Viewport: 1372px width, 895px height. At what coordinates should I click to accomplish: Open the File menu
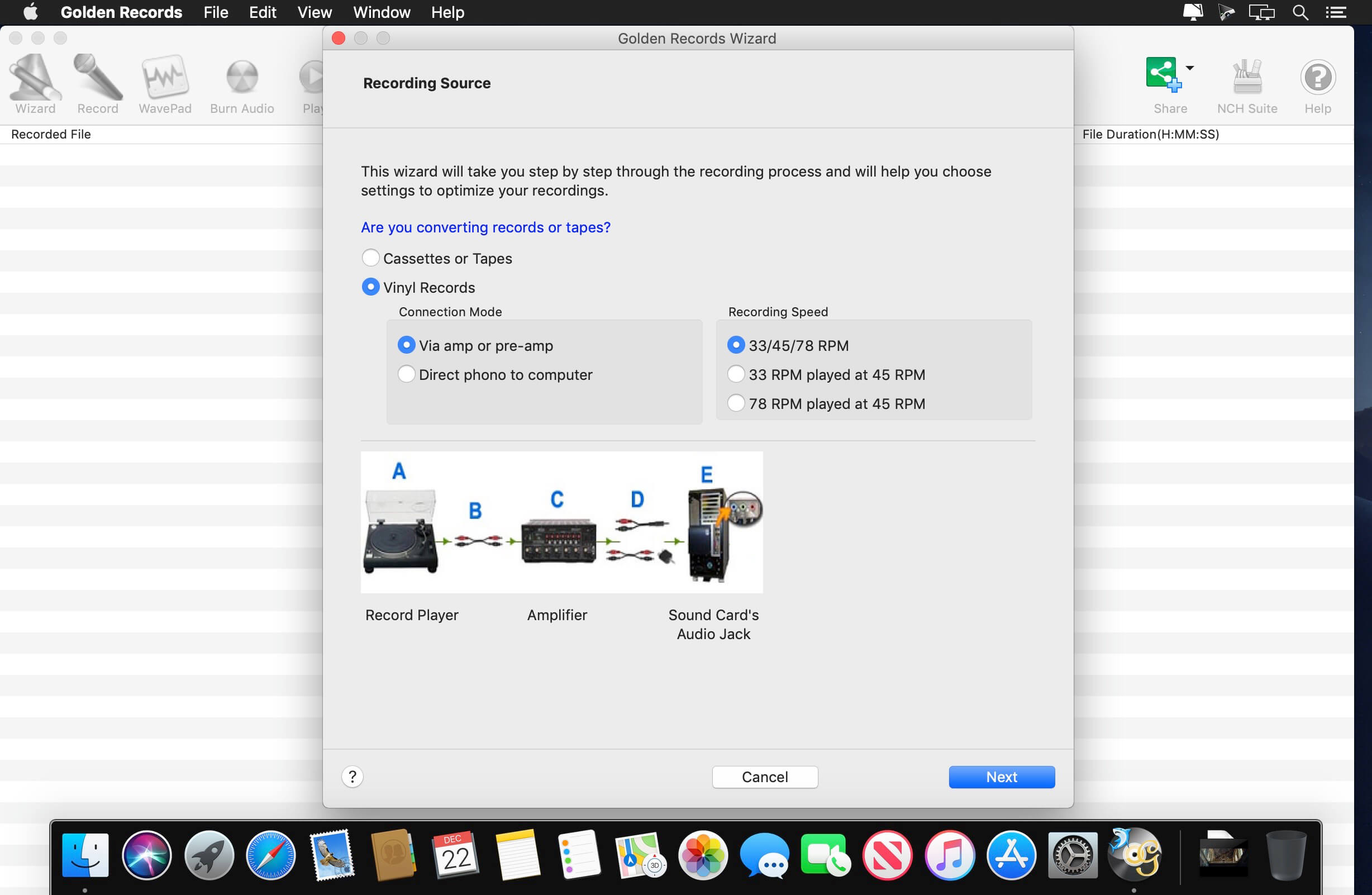216,12
